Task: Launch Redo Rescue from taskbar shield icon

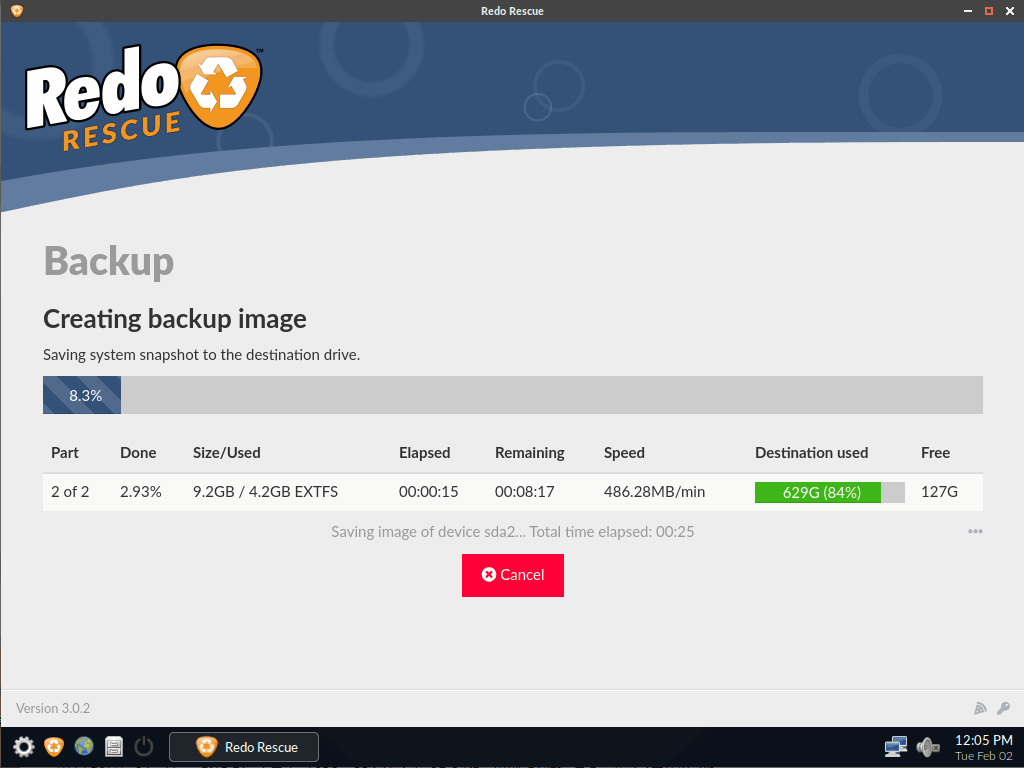Action: coord(54,746)
